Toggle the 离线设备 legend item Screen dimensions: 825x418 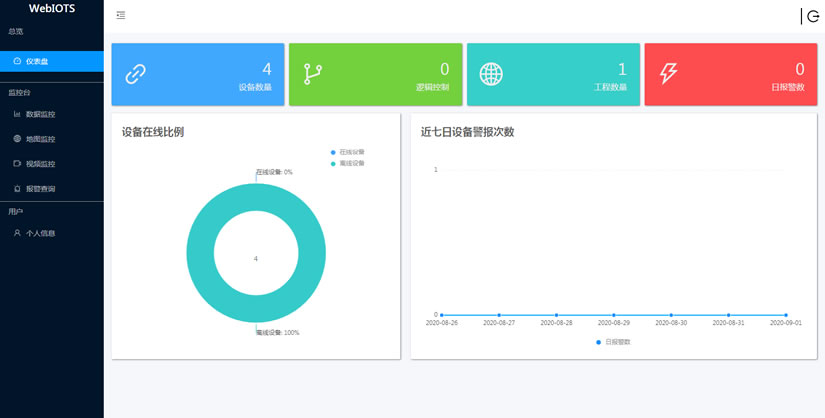click(347, 163)
